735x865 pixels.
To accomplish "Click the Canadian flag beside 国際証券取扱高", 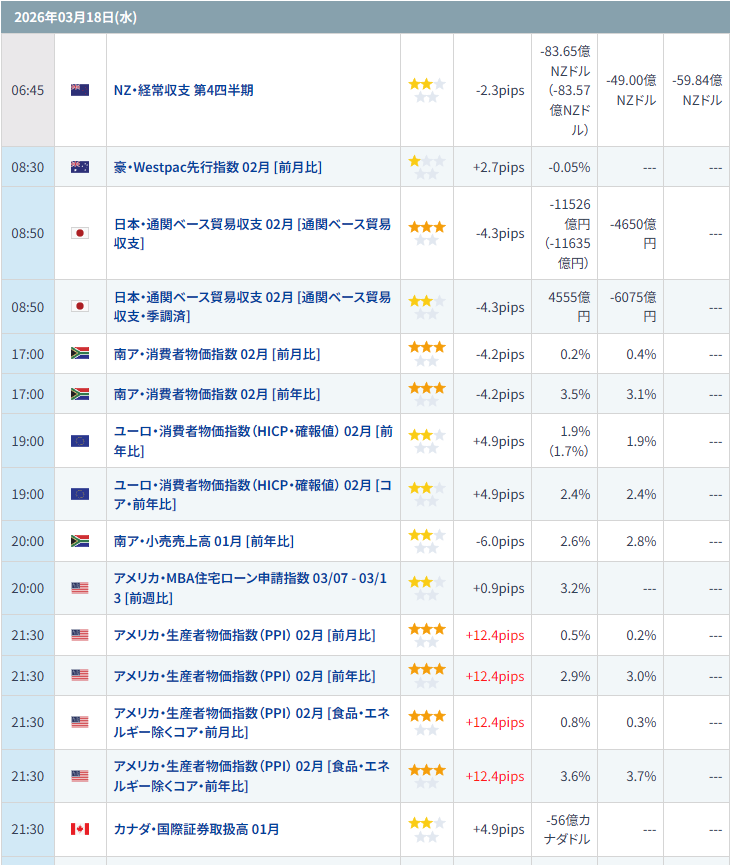I will pos(80,829).
